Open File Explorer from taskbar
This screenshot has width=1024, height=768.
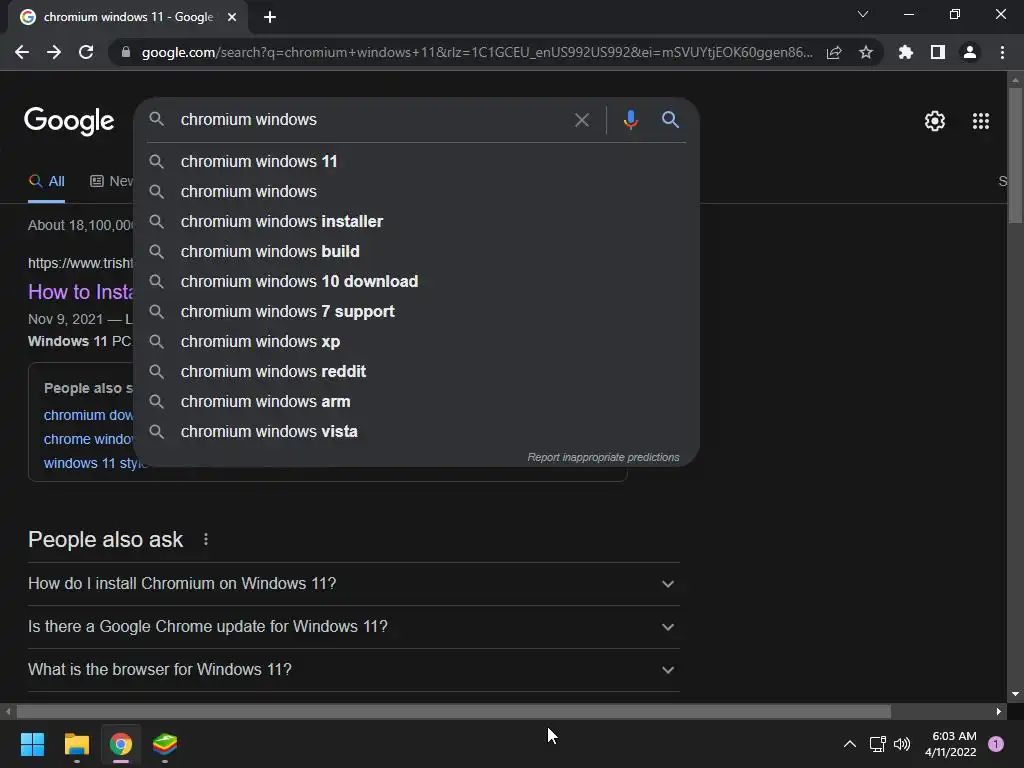pyautogui.click(x=77, y=744)
